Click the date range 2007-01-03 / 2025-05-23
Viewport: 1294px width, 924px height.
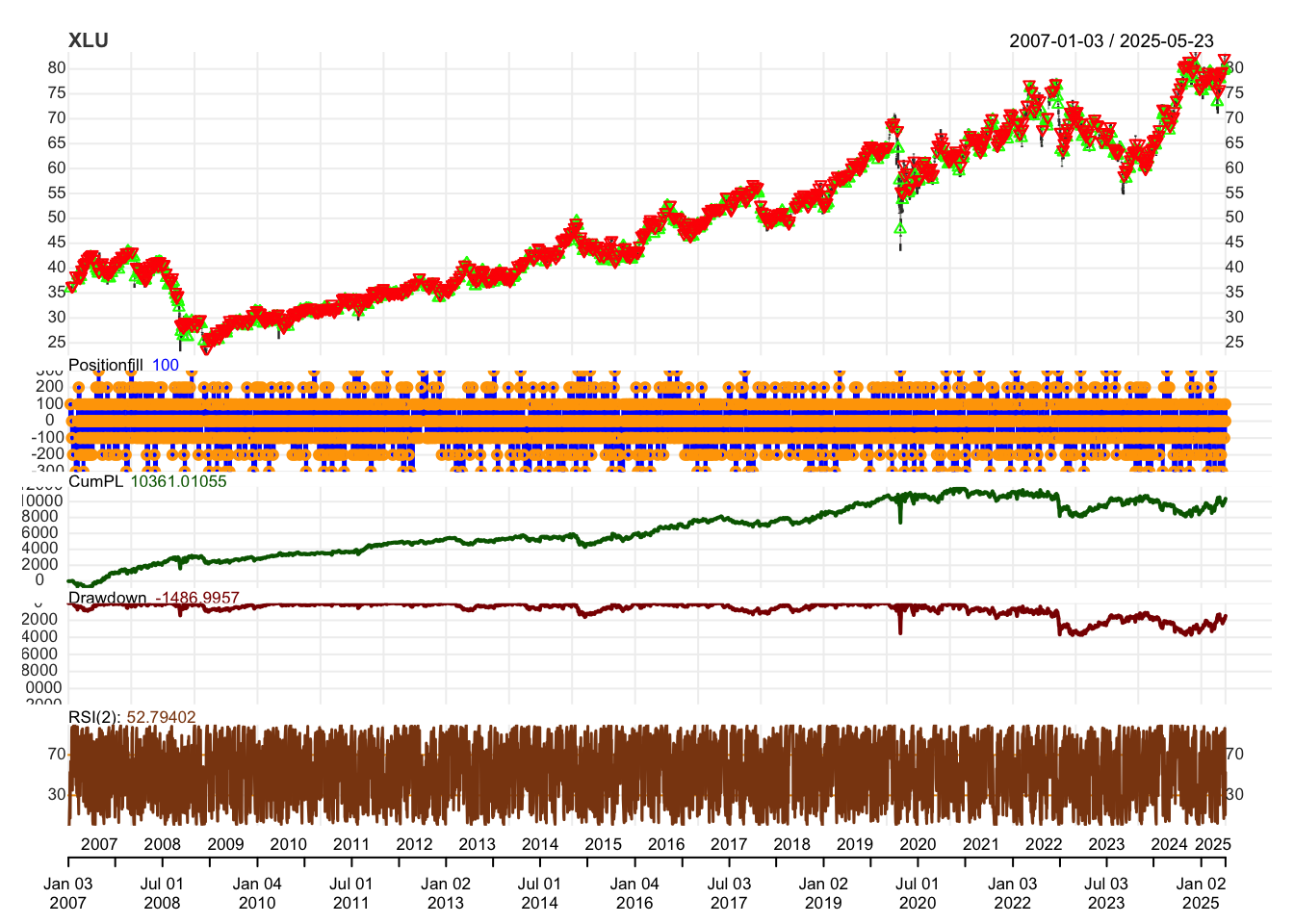pyautogui.click(x=1111, y=40)
